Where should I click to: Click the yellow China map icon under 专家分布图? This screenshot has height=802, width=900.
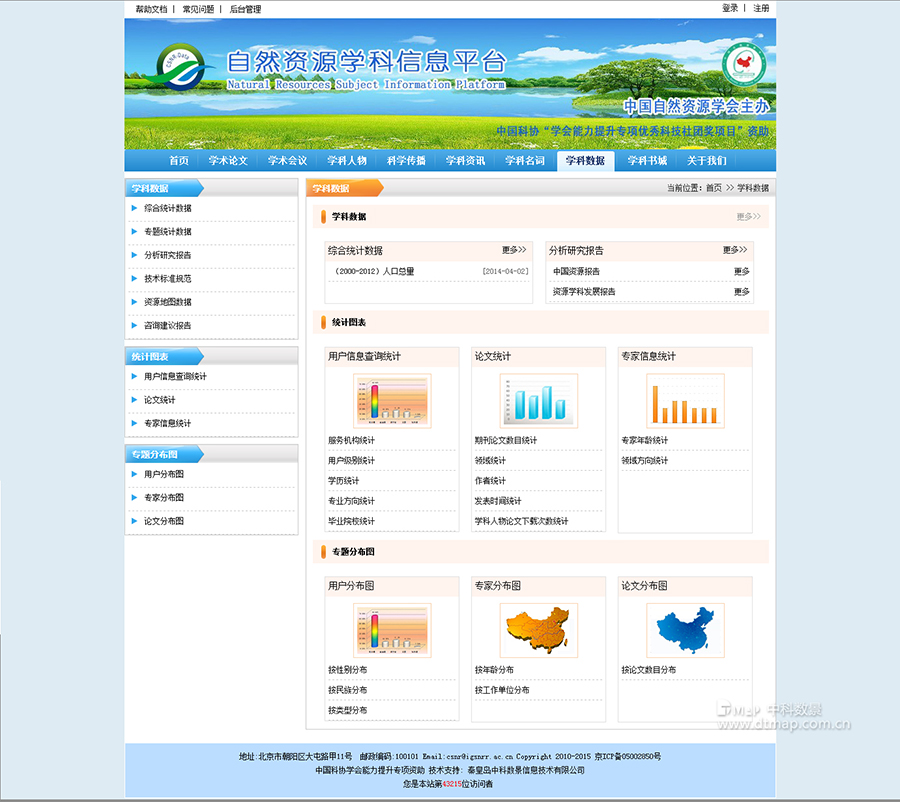click(537, 628)
